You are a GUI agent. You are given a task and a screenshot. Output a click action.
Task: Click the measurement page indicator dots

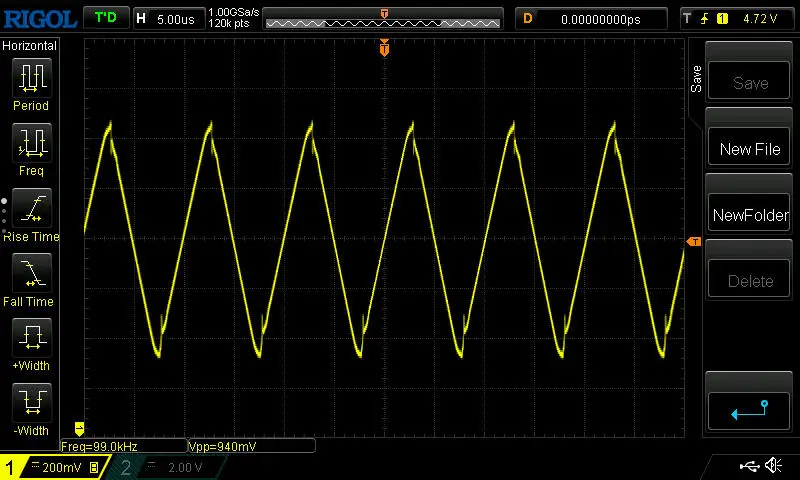[4, 215]
